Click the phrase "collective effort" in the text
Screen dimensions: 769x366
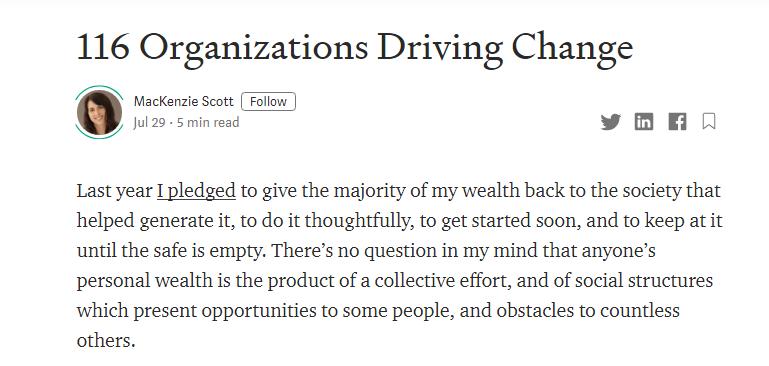[x=443, y=281]
